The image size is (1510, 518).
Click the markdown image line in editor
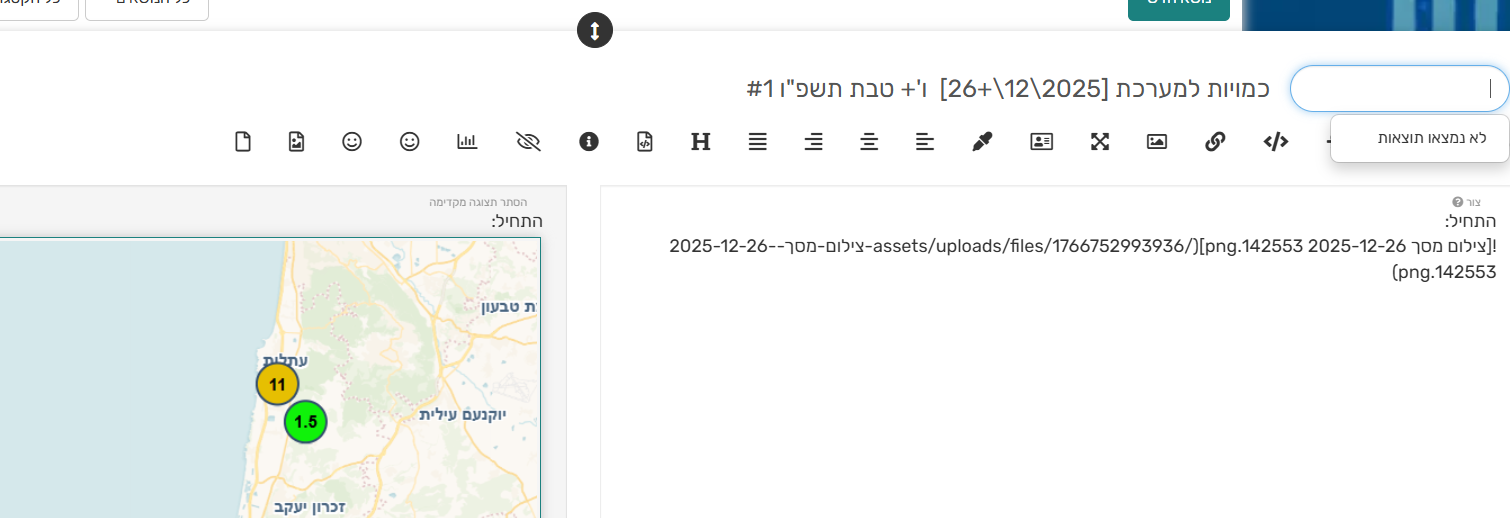coord(1082,258)
